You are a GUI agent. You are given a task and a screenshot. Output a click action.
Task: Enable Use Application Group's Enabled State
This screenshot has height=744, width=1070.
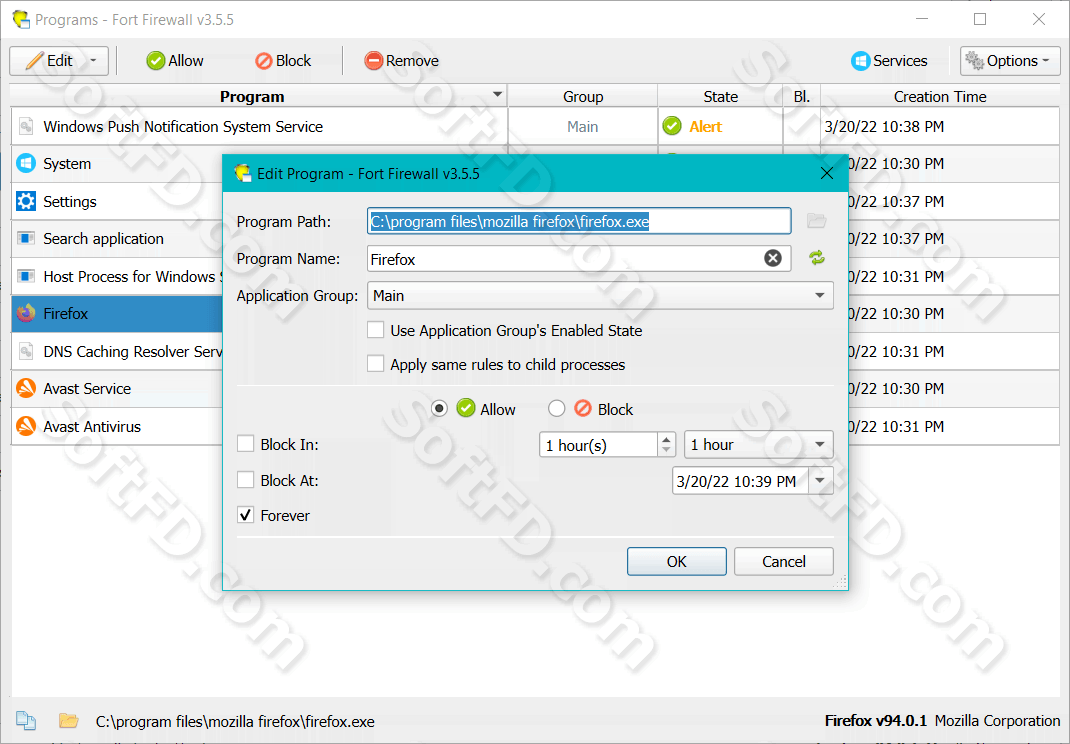(x=375, y=330)
